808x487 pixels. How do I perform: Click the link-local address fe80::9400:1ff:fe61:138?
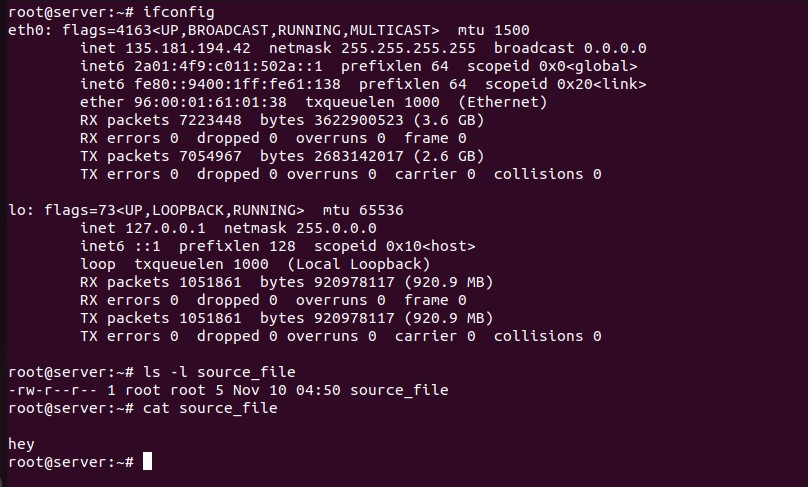click(x=237, y=85)
